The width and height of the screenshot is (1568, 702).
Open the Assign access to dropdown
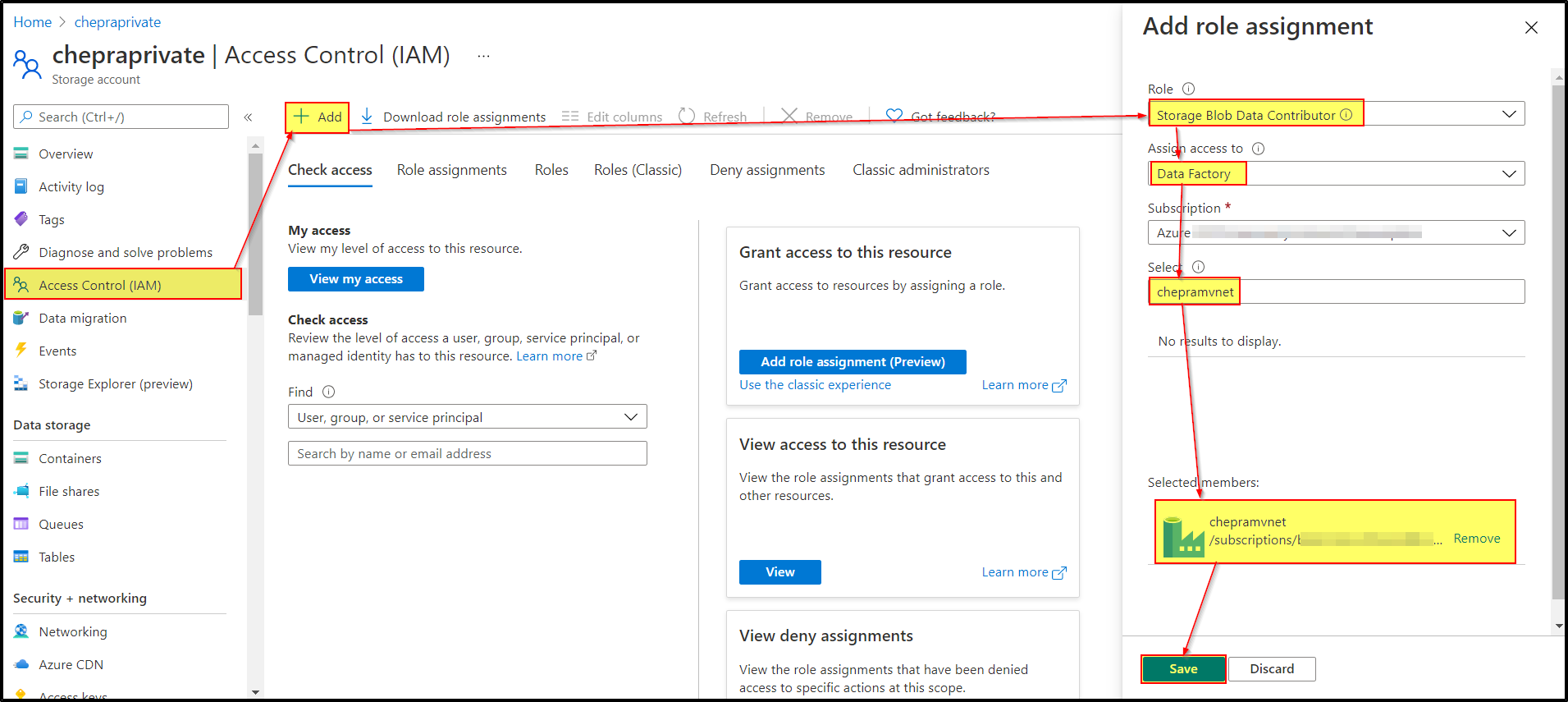click(x=1336, y=173)
